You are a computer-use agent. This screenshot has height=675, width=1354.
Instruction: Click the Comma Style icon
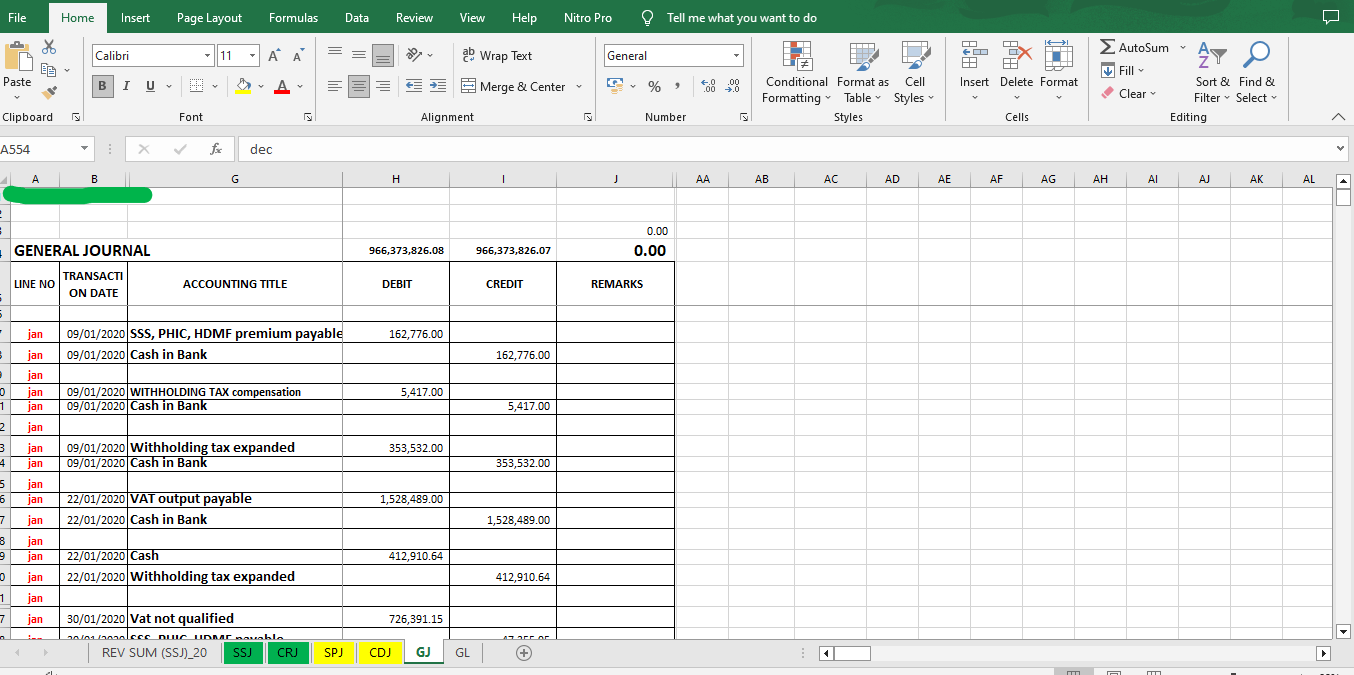point(677,87)
